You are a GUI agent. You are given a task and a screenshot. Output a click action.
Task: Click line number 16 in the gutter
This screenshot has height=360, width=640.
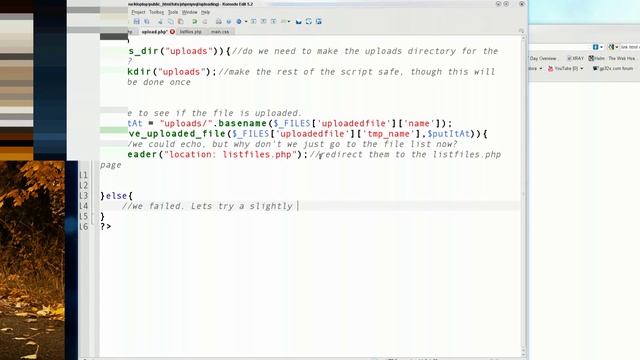tap(83, 227)
